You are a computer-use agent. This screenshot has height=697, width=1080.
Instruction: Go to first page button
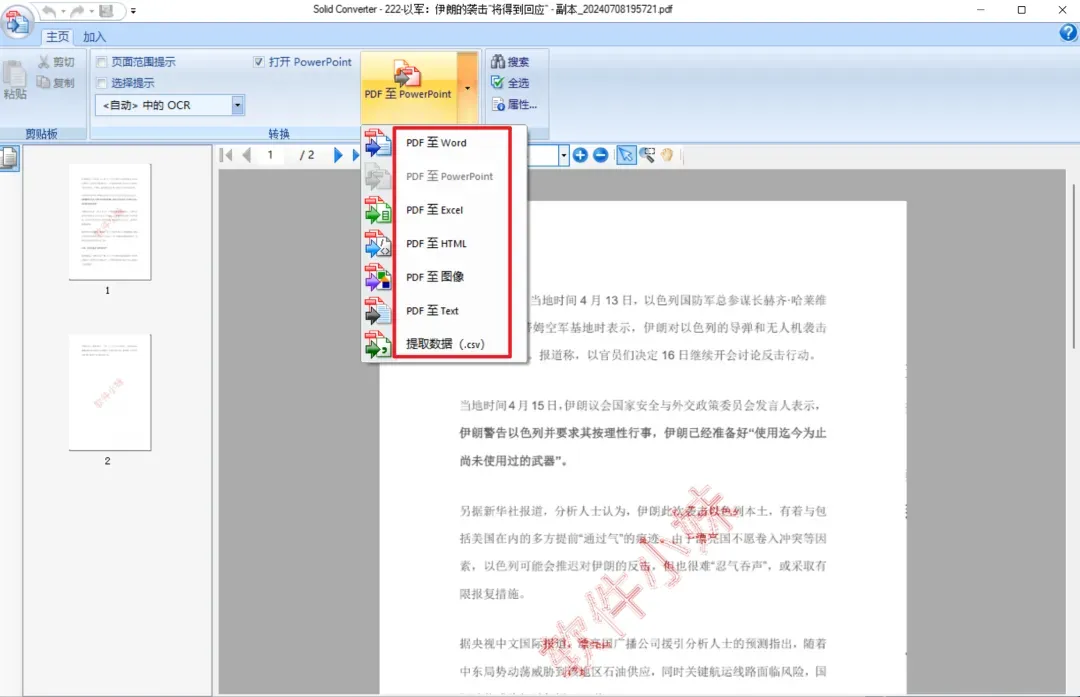point(226,155)
